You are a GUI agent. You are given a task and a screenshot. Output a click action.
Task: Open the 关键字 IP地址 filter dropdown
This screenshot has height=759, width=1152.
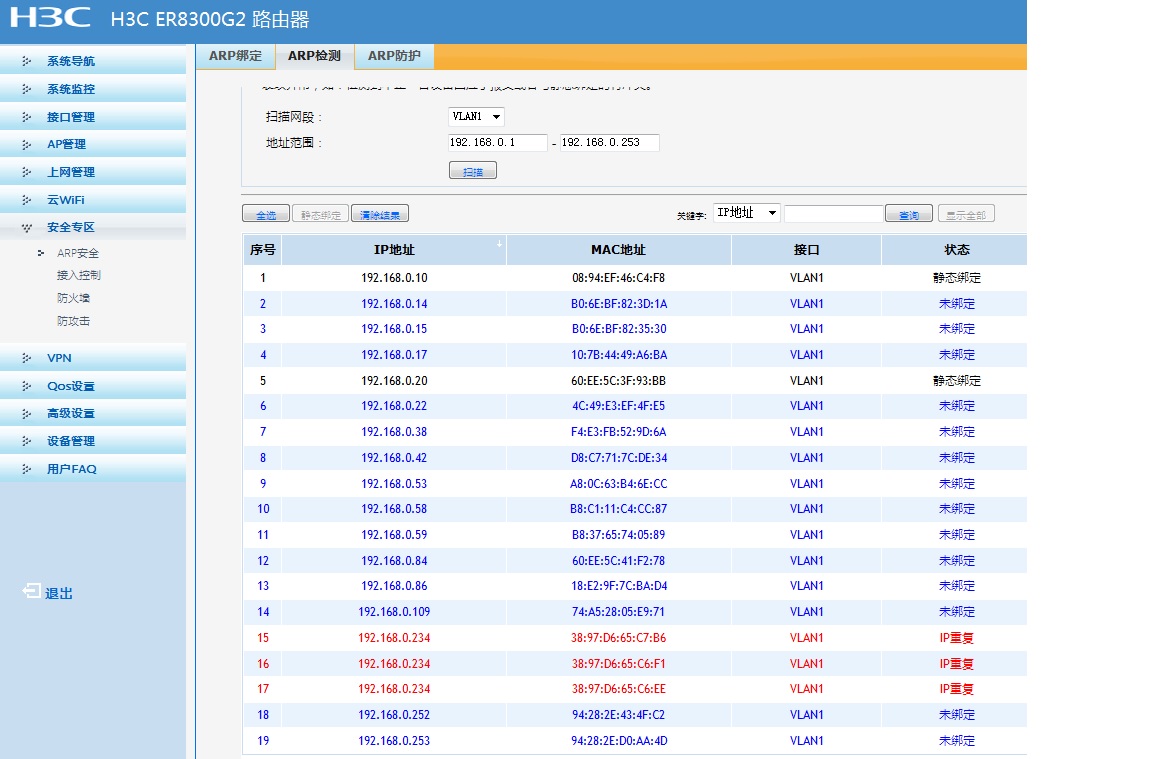pyautogui.click(x=745, y=213)
